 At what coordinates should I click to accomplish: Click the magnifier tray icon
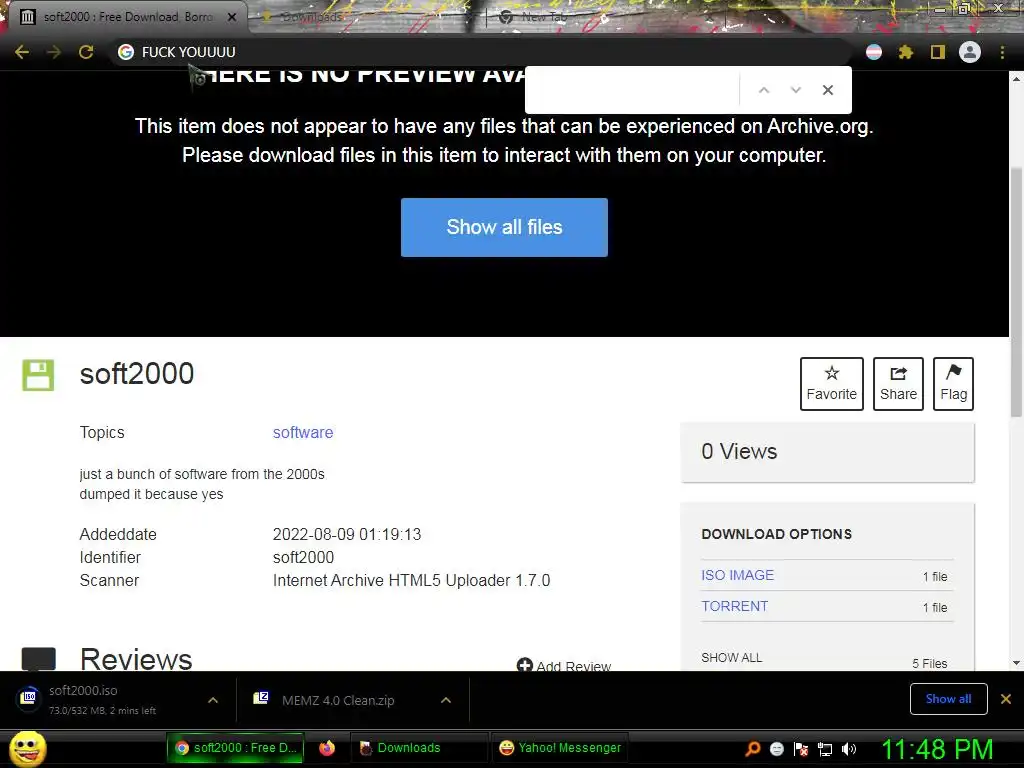pos(753,749)
